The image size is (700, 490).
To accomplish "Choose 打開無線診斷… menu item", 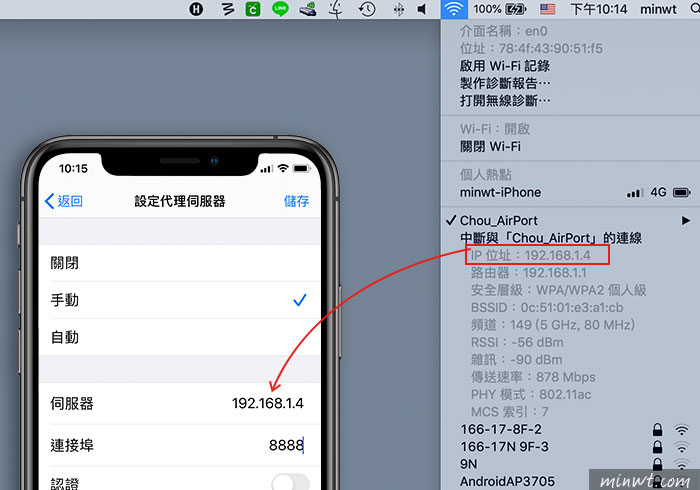I will (505, 100).
